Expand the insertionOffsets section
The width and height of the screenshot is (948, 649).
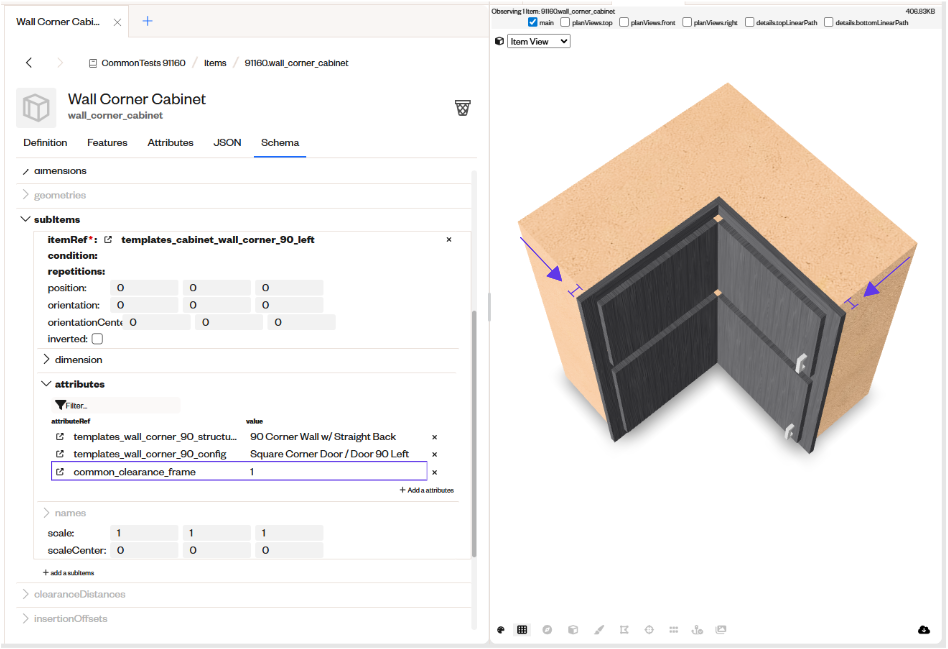pyautogui.click(x=25, y=618)
